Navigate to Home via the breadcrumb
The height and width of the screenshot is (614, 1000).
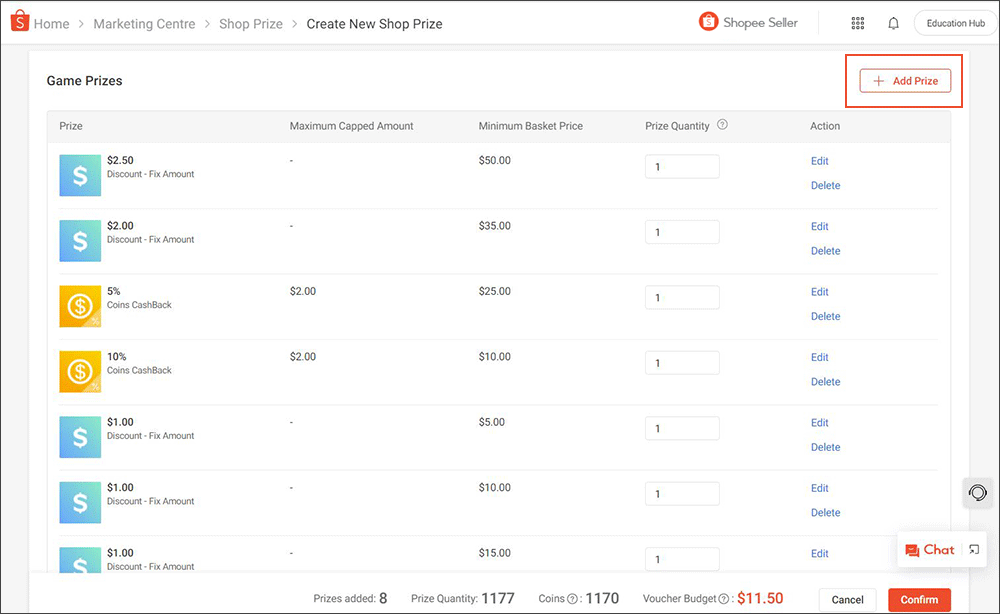coord(51,23)
